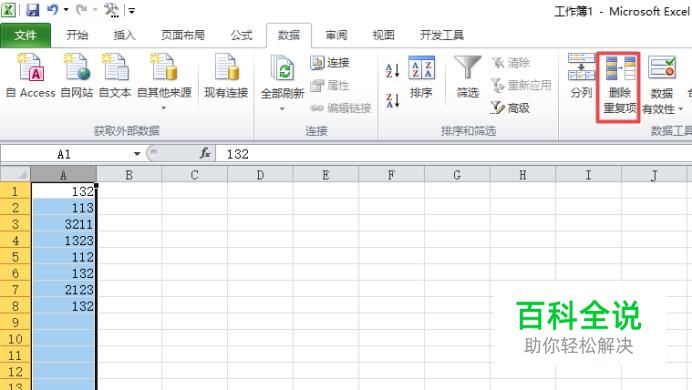This screenshot has height=390, width=692.
Task: Click cell A3 containing 3211
Action: (64, 224)
